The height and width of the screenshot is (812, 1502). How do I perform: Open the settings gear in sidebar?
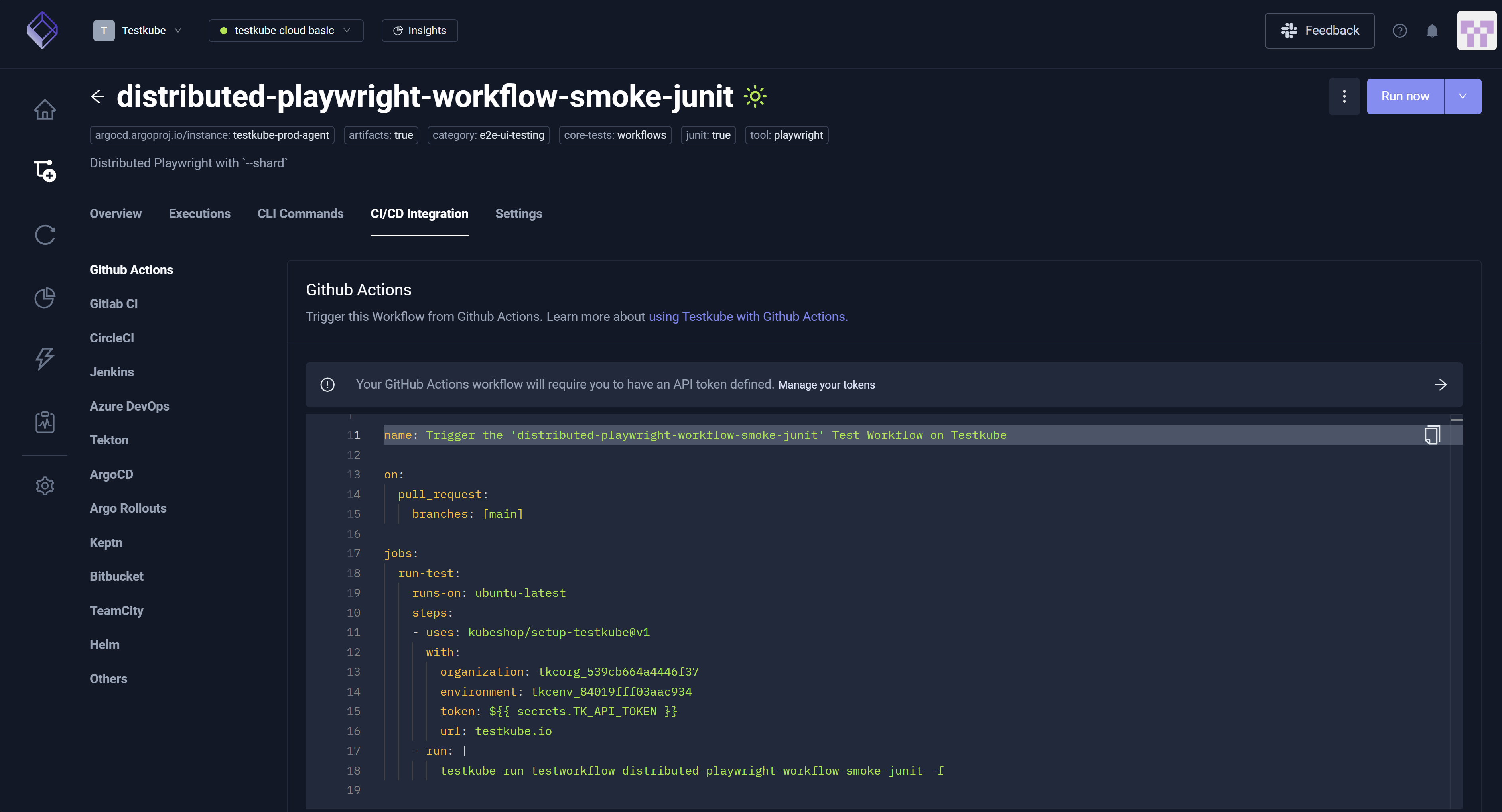pyautogui.click(x=45, y=486)
